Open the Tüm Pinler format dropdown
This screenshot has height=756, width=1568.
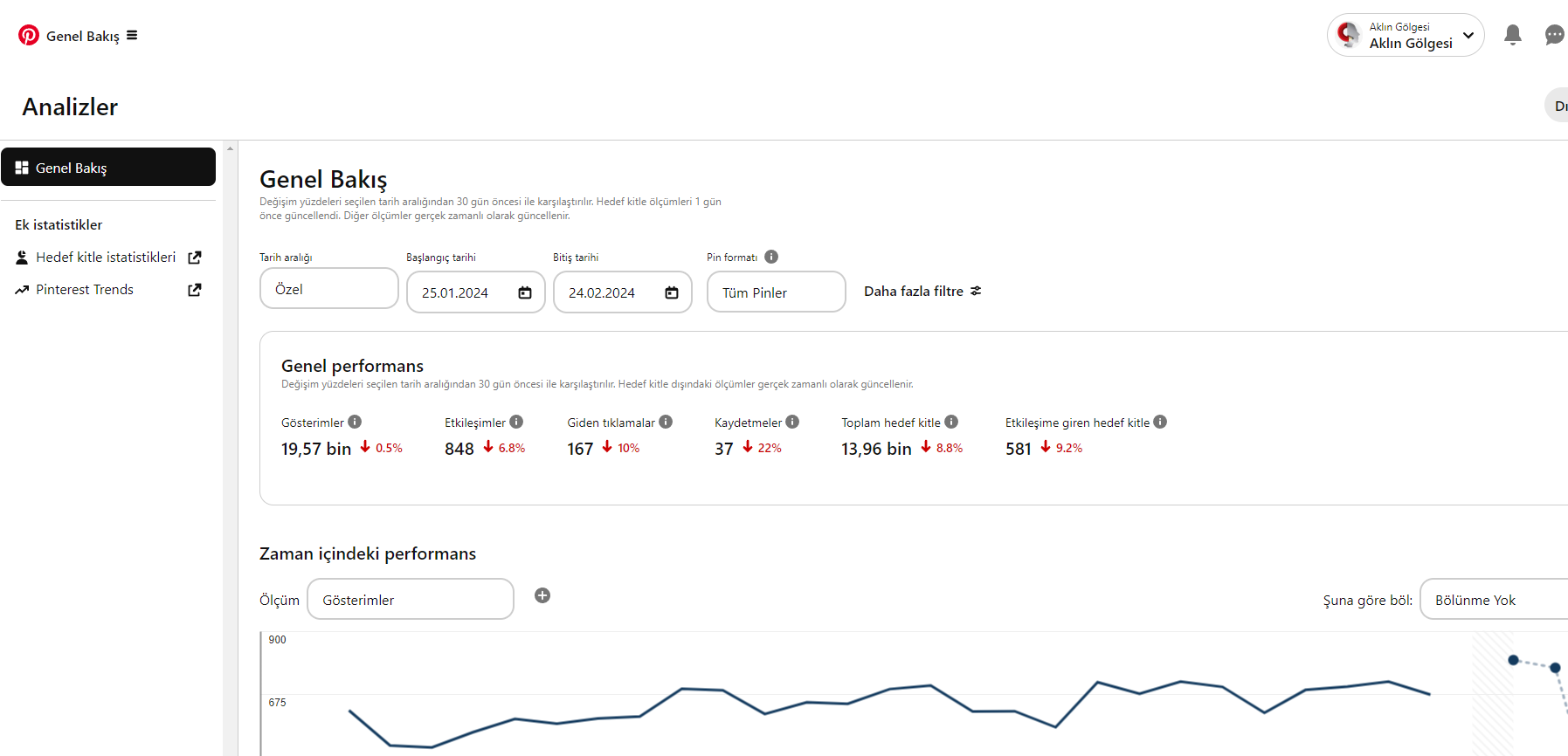click(777, 292)
